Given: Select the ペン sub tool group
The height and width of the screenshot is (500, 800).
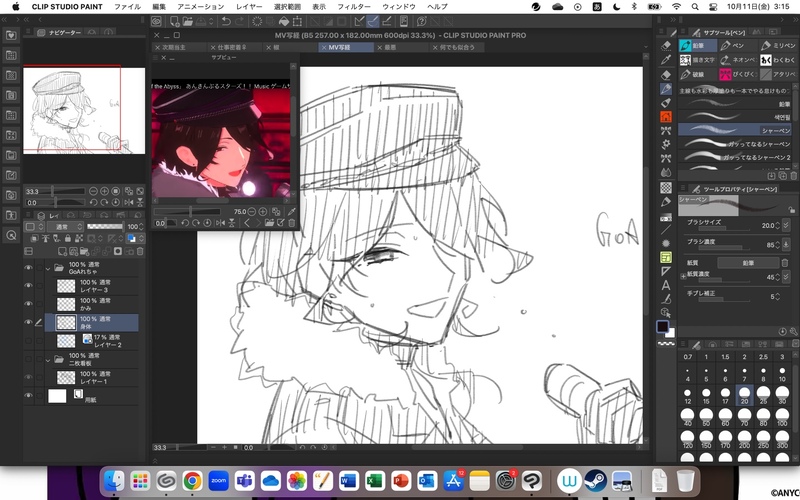Looking at the screenshot, I should coord(738,45).
